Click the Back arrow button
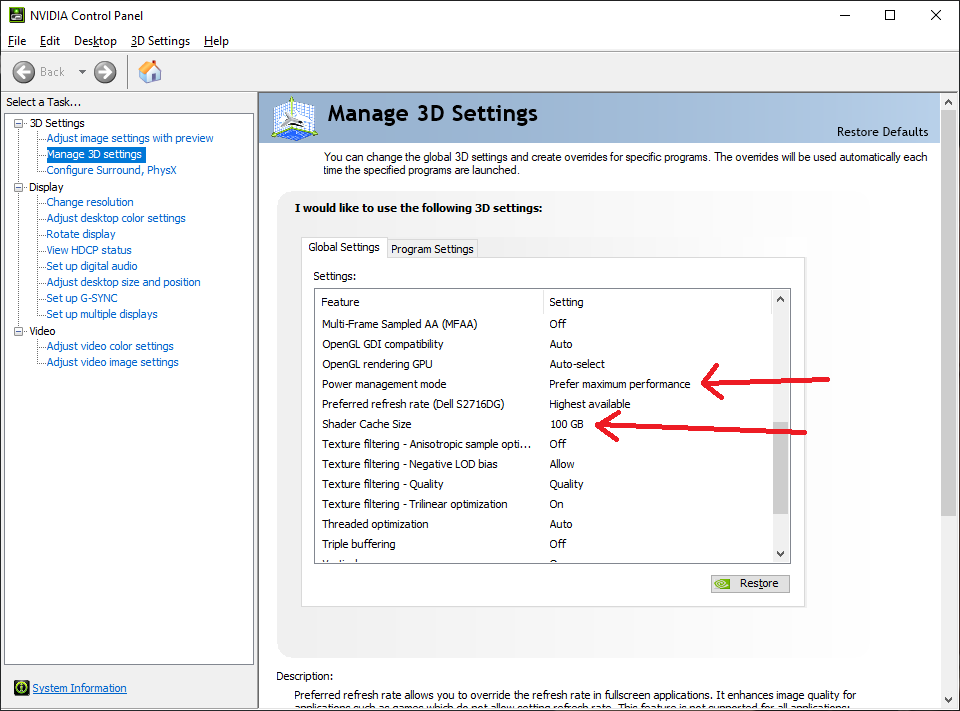The width and height of the screenshot is (960, 711). click(26, 72)
